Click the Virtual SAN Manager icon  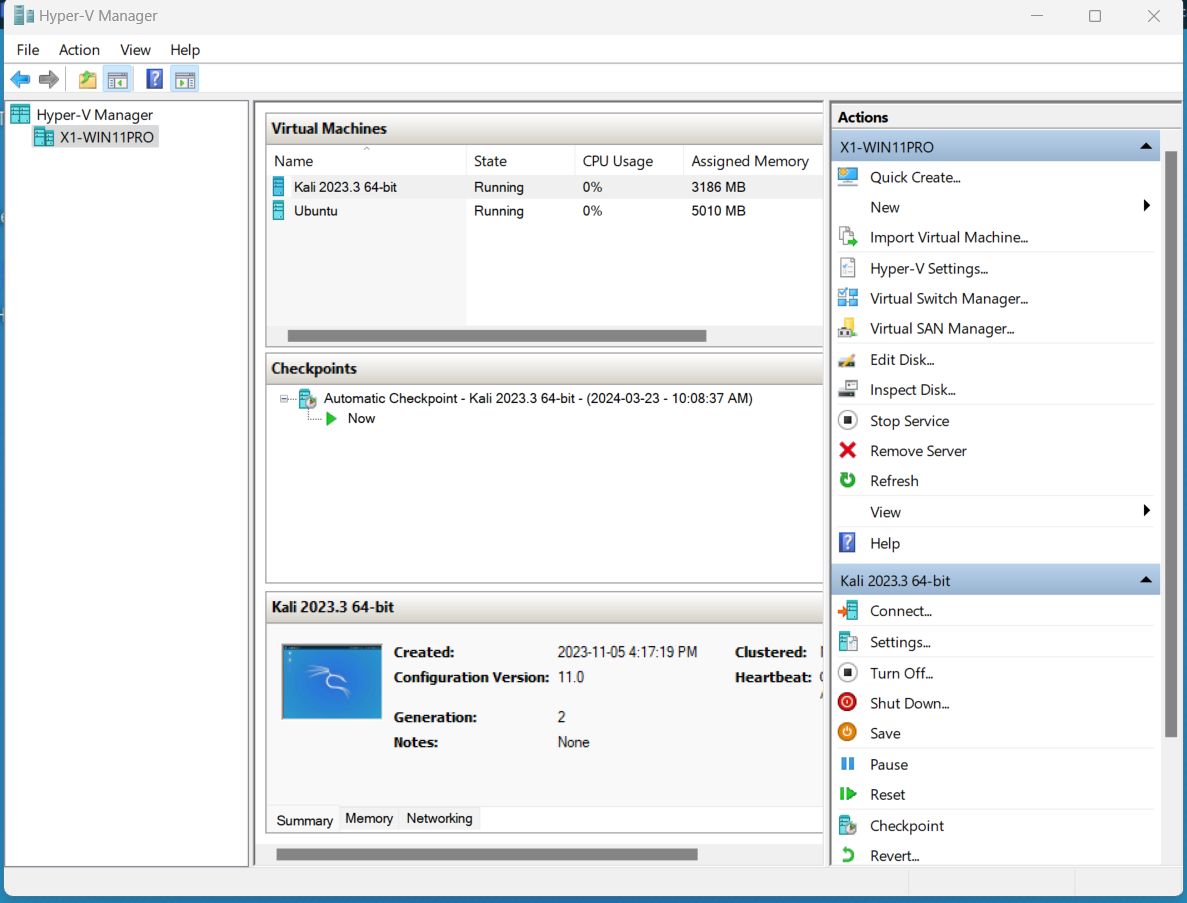pyautogui.click(x=848, y=328)
